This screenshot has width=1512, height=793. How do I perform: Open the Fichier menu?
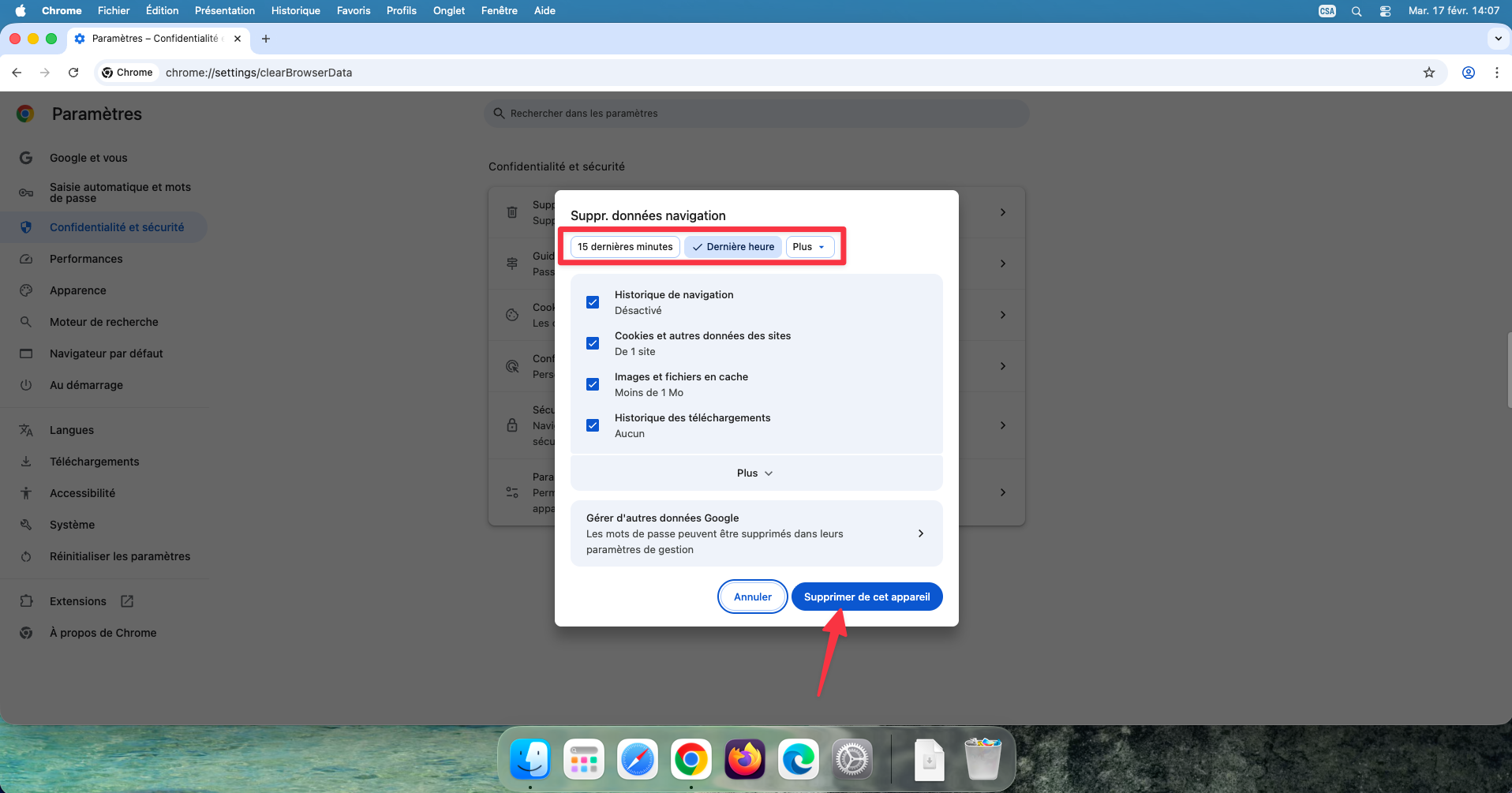pyautogui.click(x=114, y=11)
